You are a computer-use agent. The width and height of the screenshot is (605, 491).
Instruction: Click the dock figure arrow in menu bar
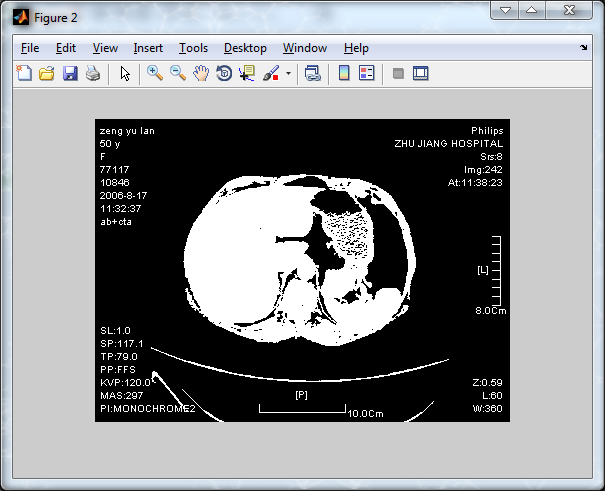point(584,47)
